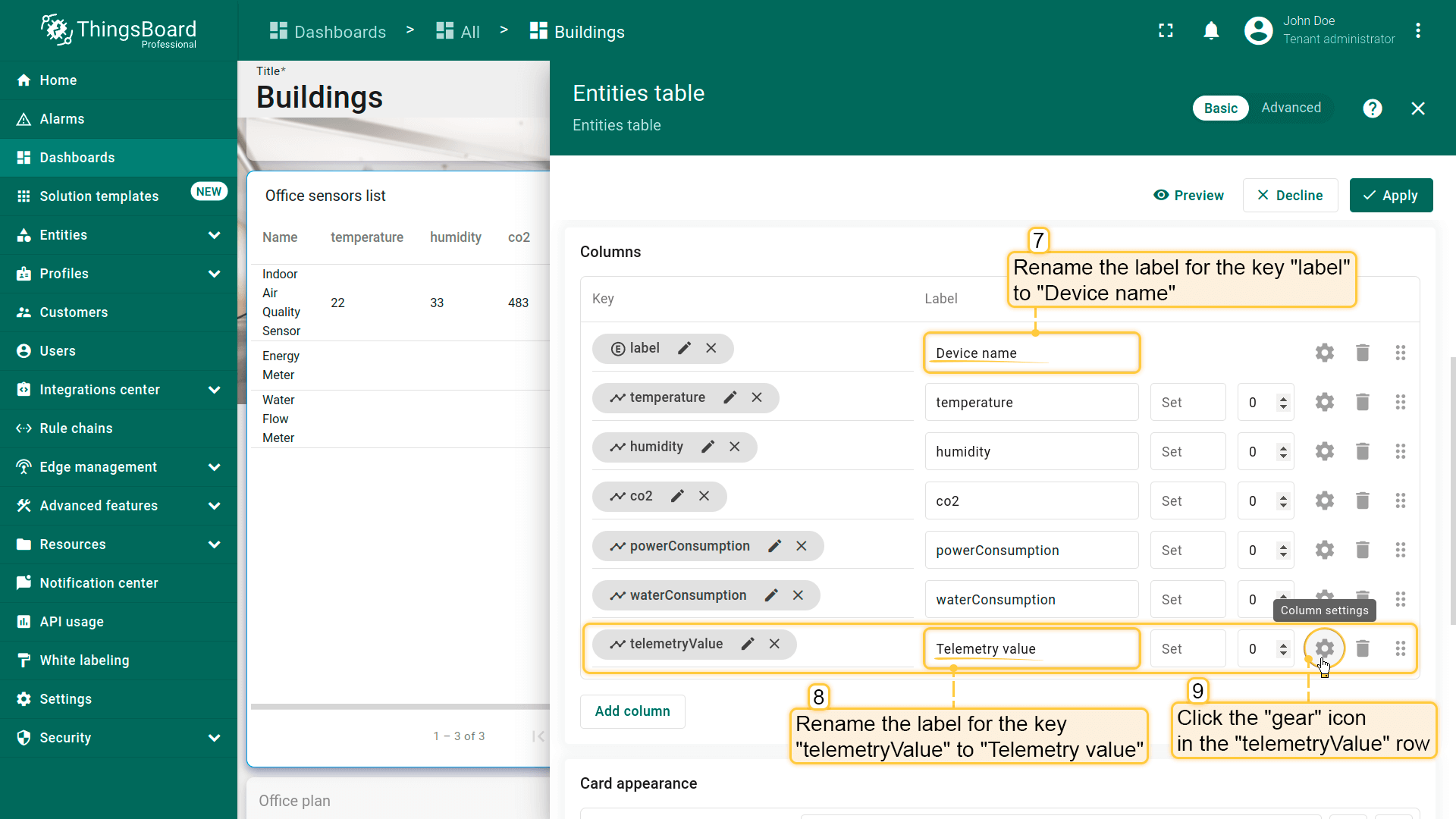Open Rule chains from sidebar

click(x=76, y=428)
